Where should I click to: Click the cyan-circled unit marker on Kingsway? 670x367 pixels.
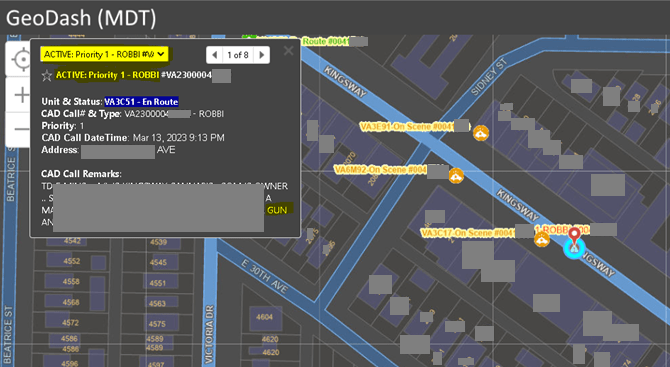tap(574, 249)
